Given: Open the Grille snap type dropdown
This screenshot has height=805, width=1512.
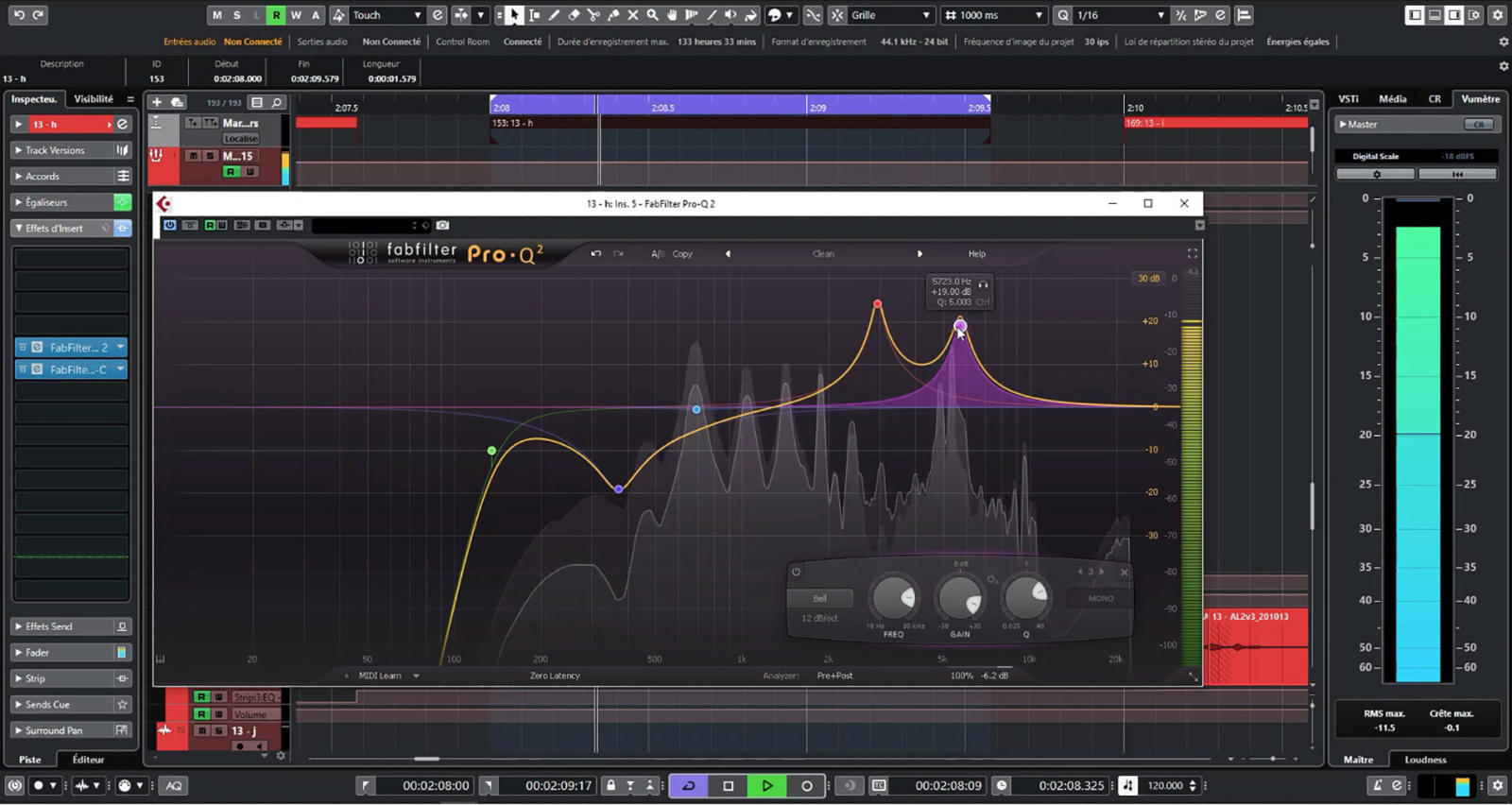Looking at the screenshot, I should 891,15.
